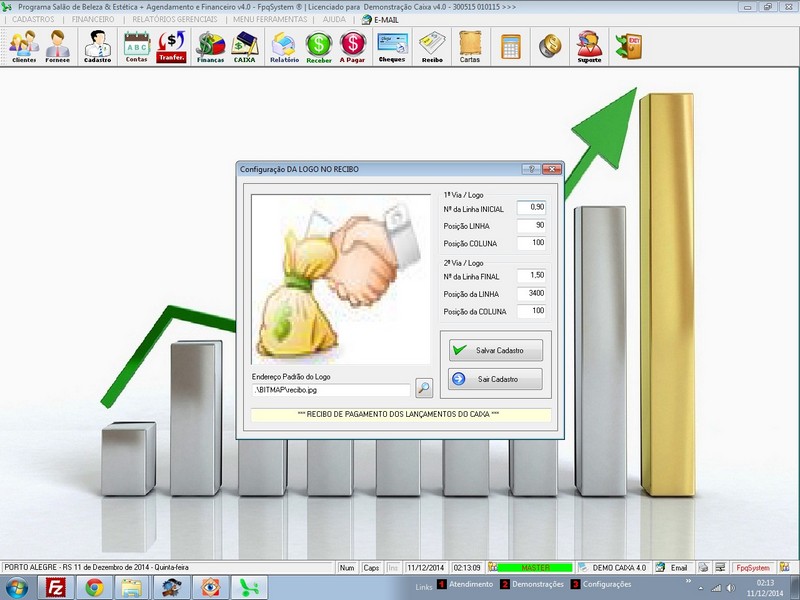The width and height of the screenshot is (800, 600).
Task: Click the Num status bar indicator
Action: coord(347,567)
